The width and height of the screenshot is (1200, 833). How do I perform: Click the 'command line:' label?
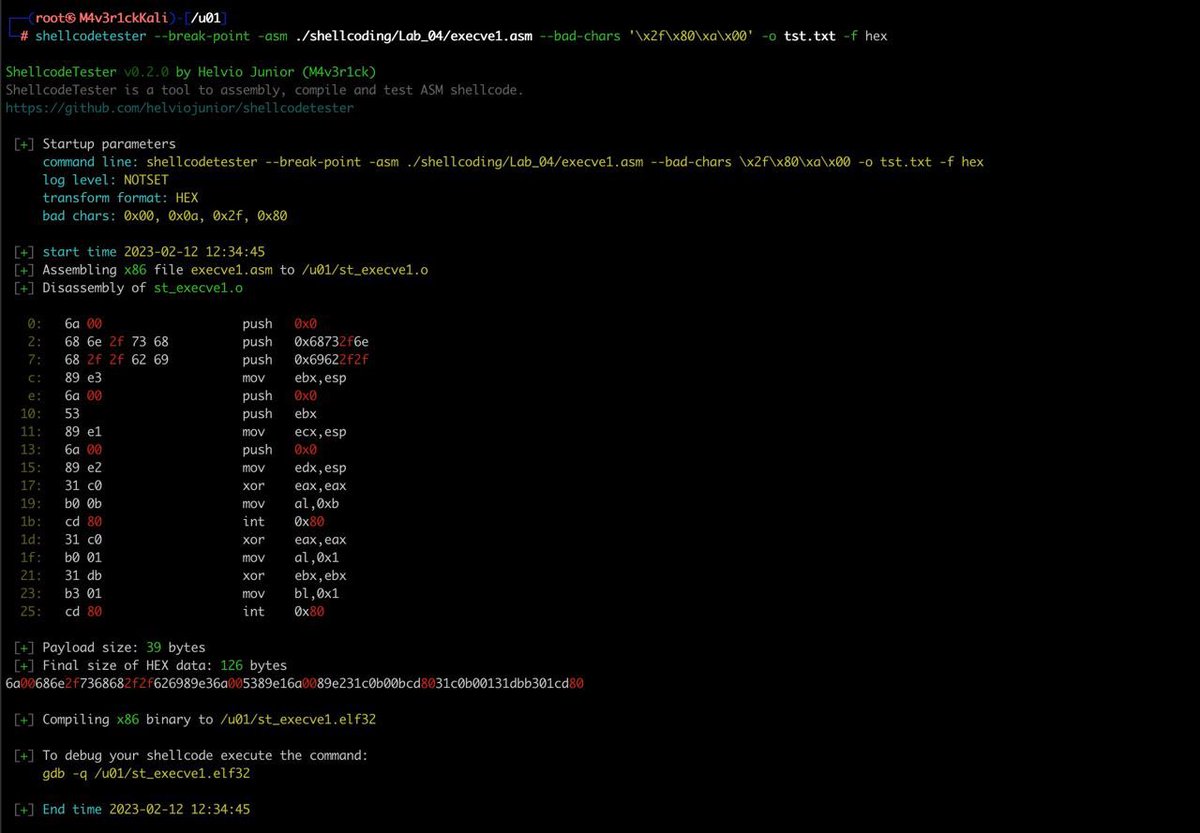(x=90, y=162)
